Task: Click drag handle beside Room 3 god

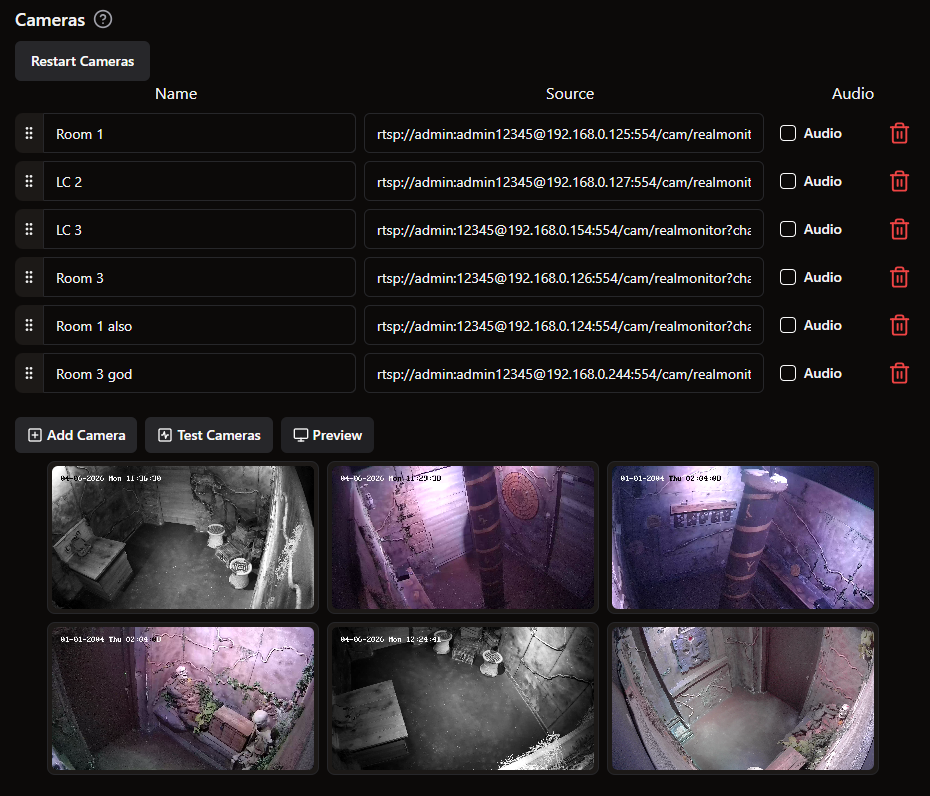Action: pos(29,373)
